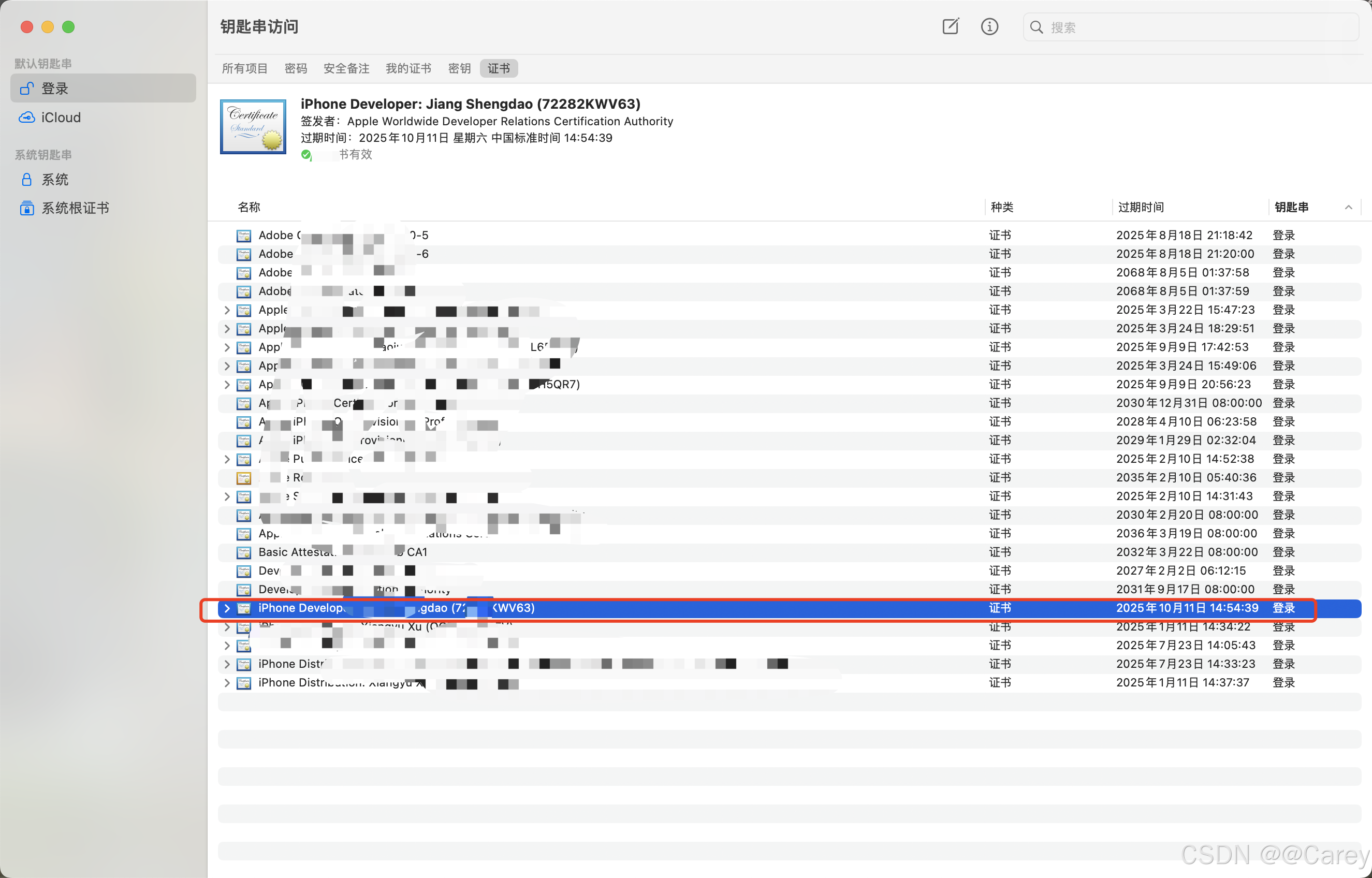Expand the last iPhone Distribution certificate row
Image resolution: width=1372 pixels, height=878 pixels.
tap(227, 683)
